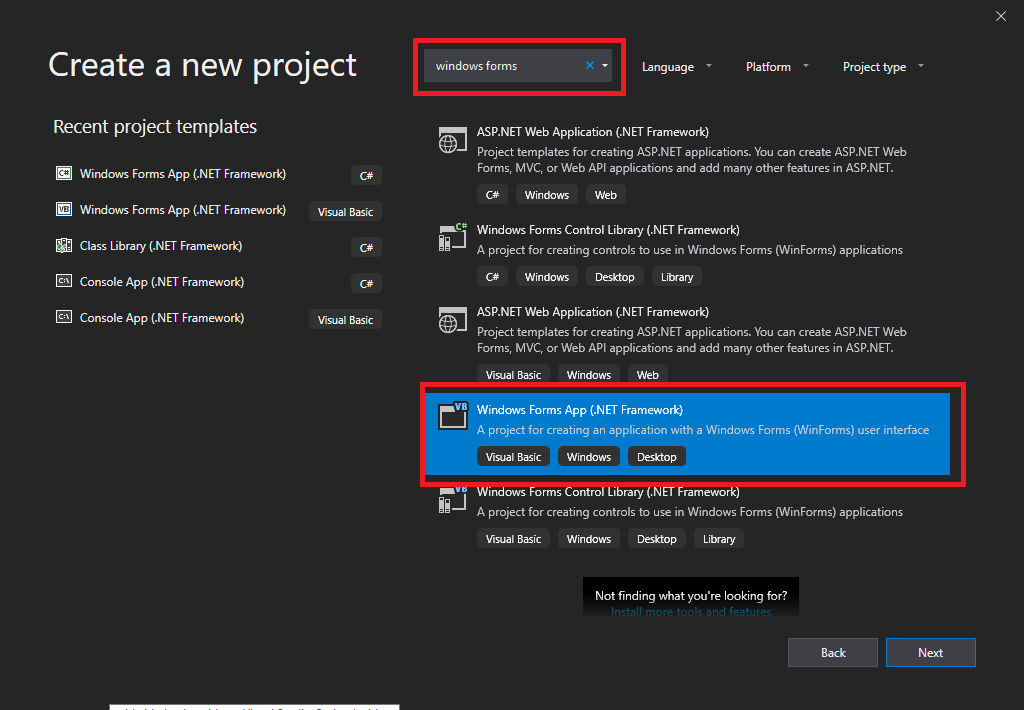Image resolution: width=1024 pixels, height=710 pixels.
Task: Click the 'Not finding what you're looking for?' text
Action: coord(691,595)
